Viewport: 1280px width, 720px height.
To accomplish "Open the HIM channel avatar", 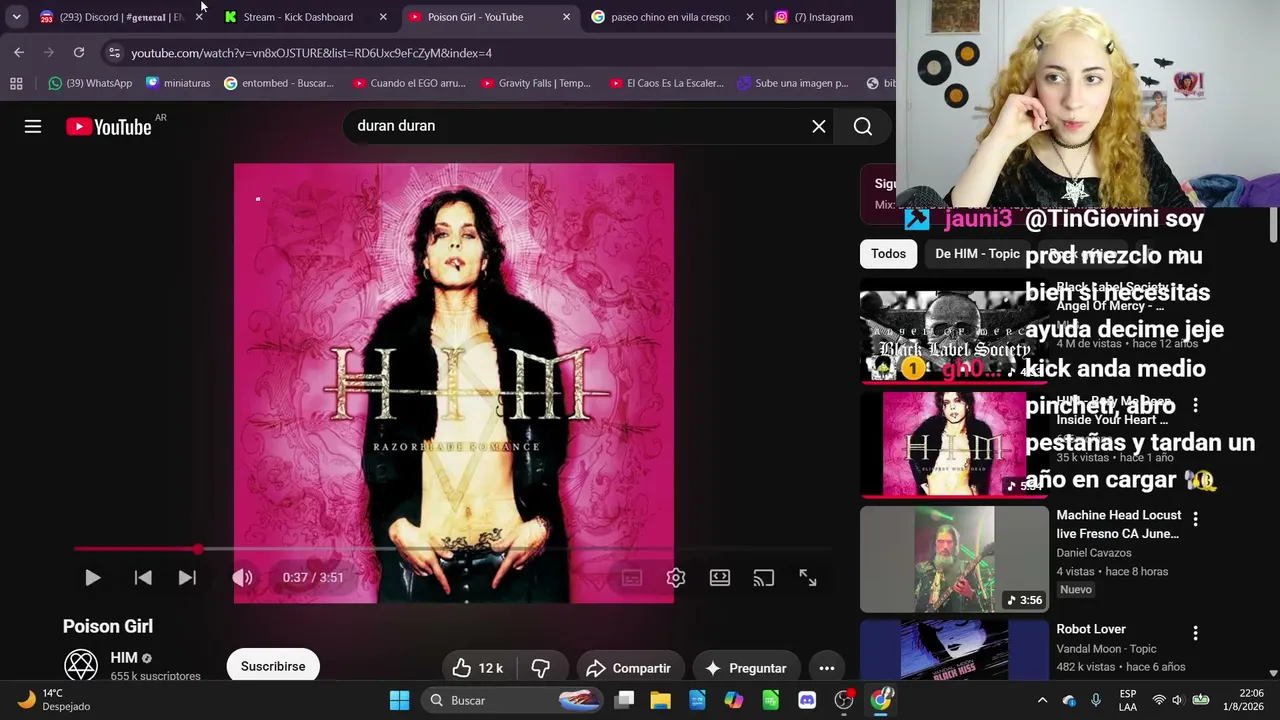I will coord(81,666).
